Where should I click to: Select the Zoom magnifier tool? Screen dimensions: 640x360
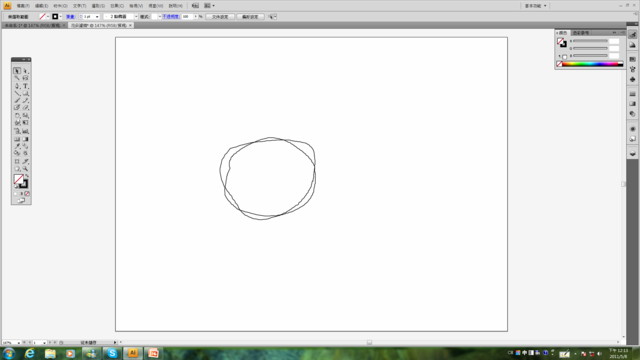(x=25, y=169)
